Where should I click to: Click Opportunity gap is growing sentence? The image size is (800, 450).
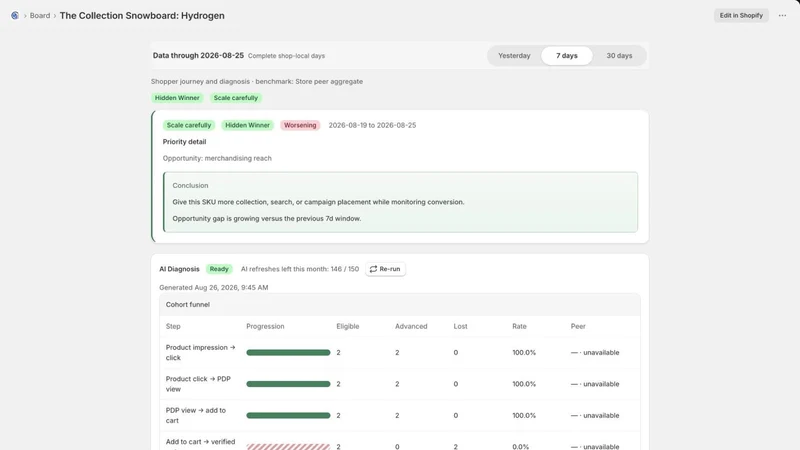click(266, 218)
